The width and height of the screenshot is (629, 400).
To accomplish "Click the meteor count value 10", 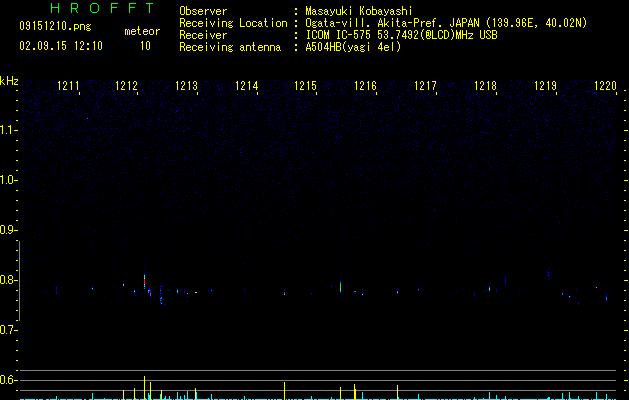I will [145, 46].
